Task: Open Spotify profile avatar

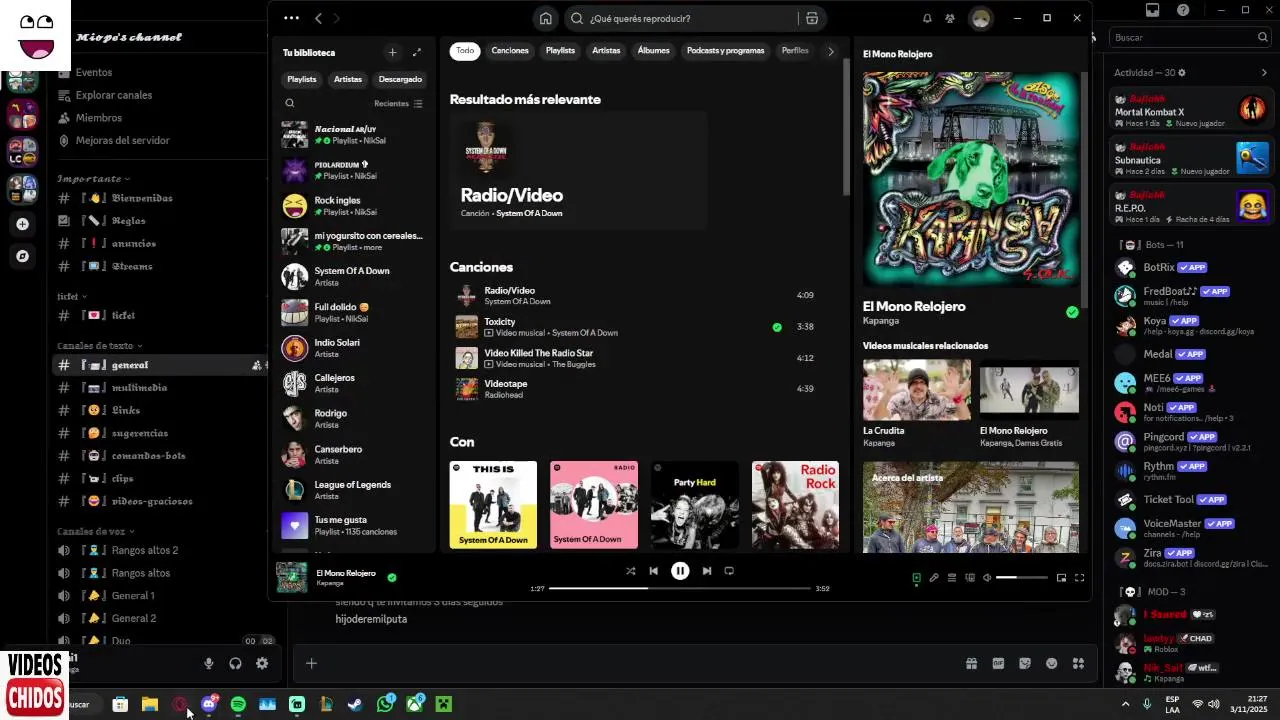Action: point(980,18)
